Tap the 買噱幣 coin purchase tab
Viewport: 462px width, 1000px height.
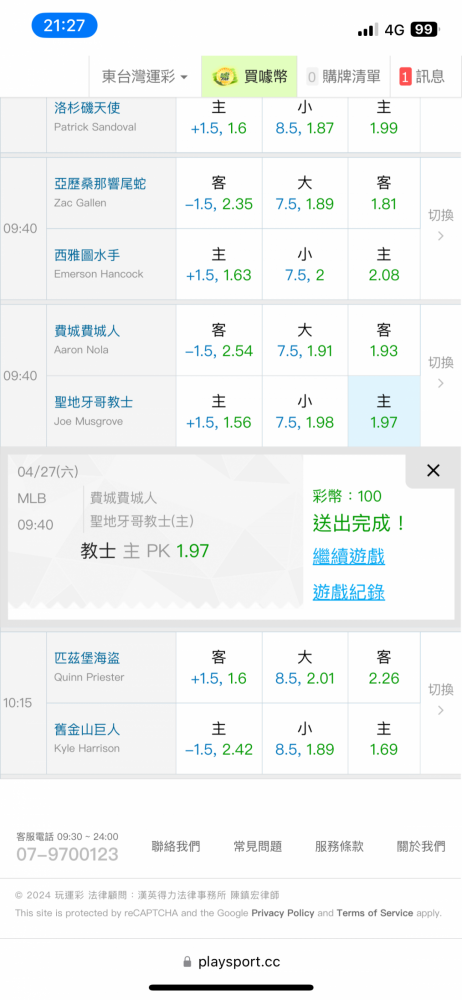coord(250,77)
